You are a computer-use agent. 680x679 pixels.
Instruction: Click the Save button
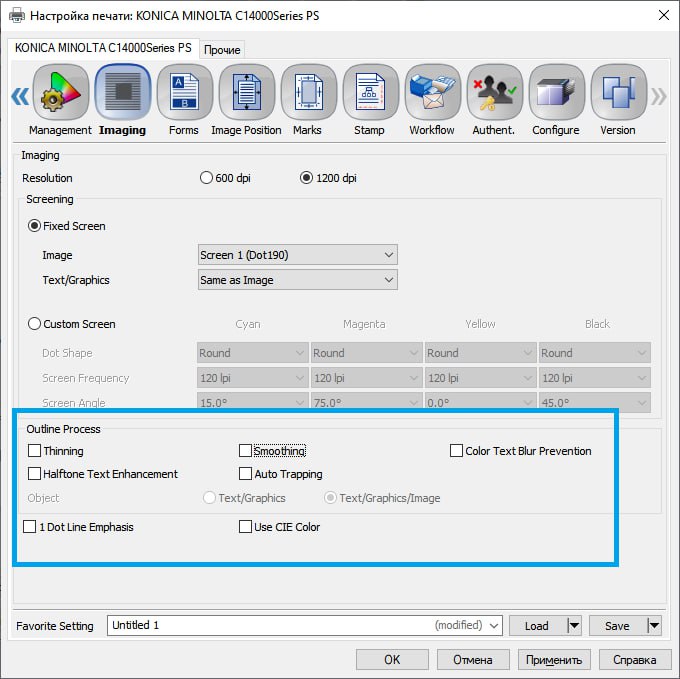[x=618, y=626]
